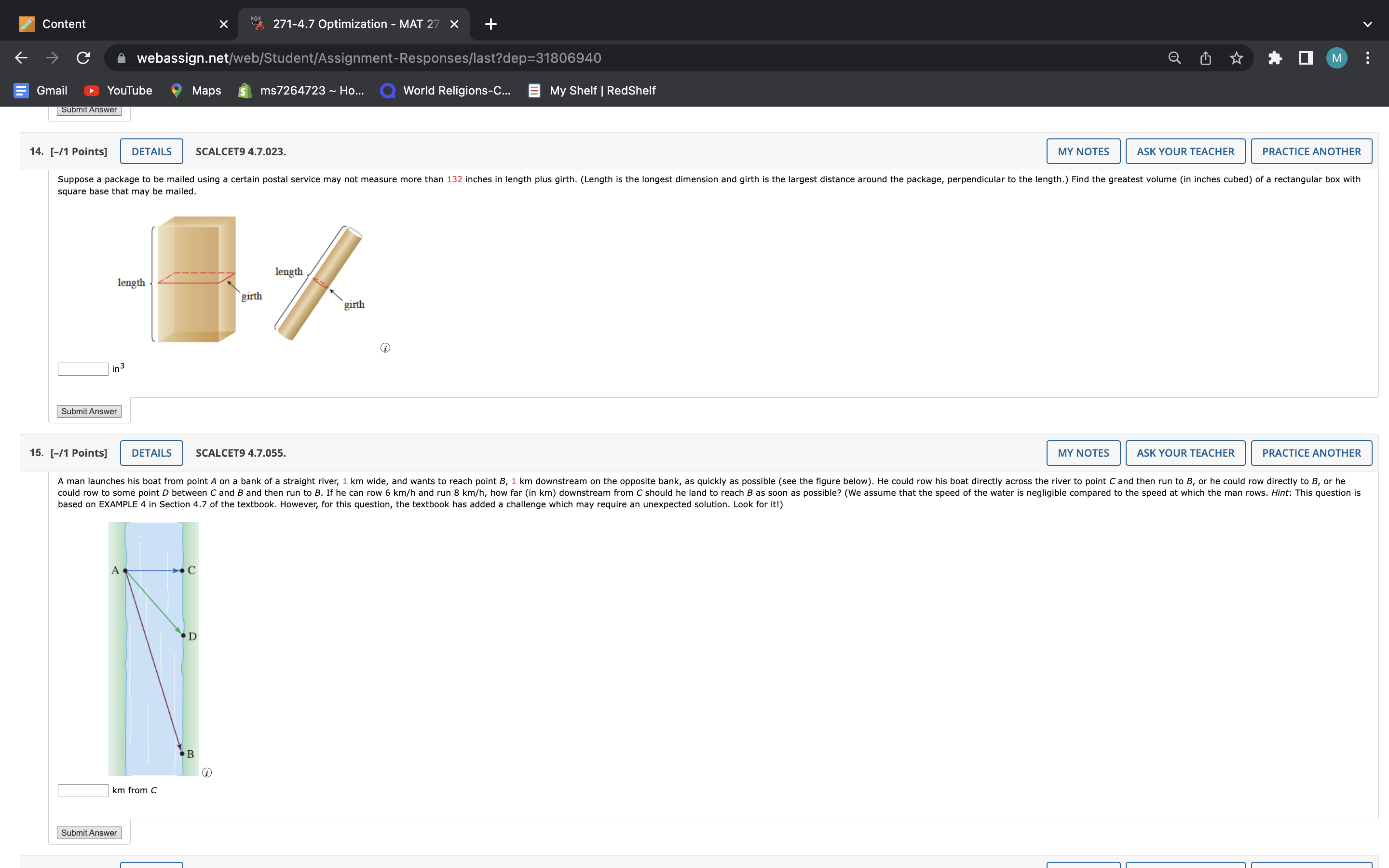Click the zoom magnifier icon in address bar
This screenshot has height=868, width=1389.
click(1174, 58)
